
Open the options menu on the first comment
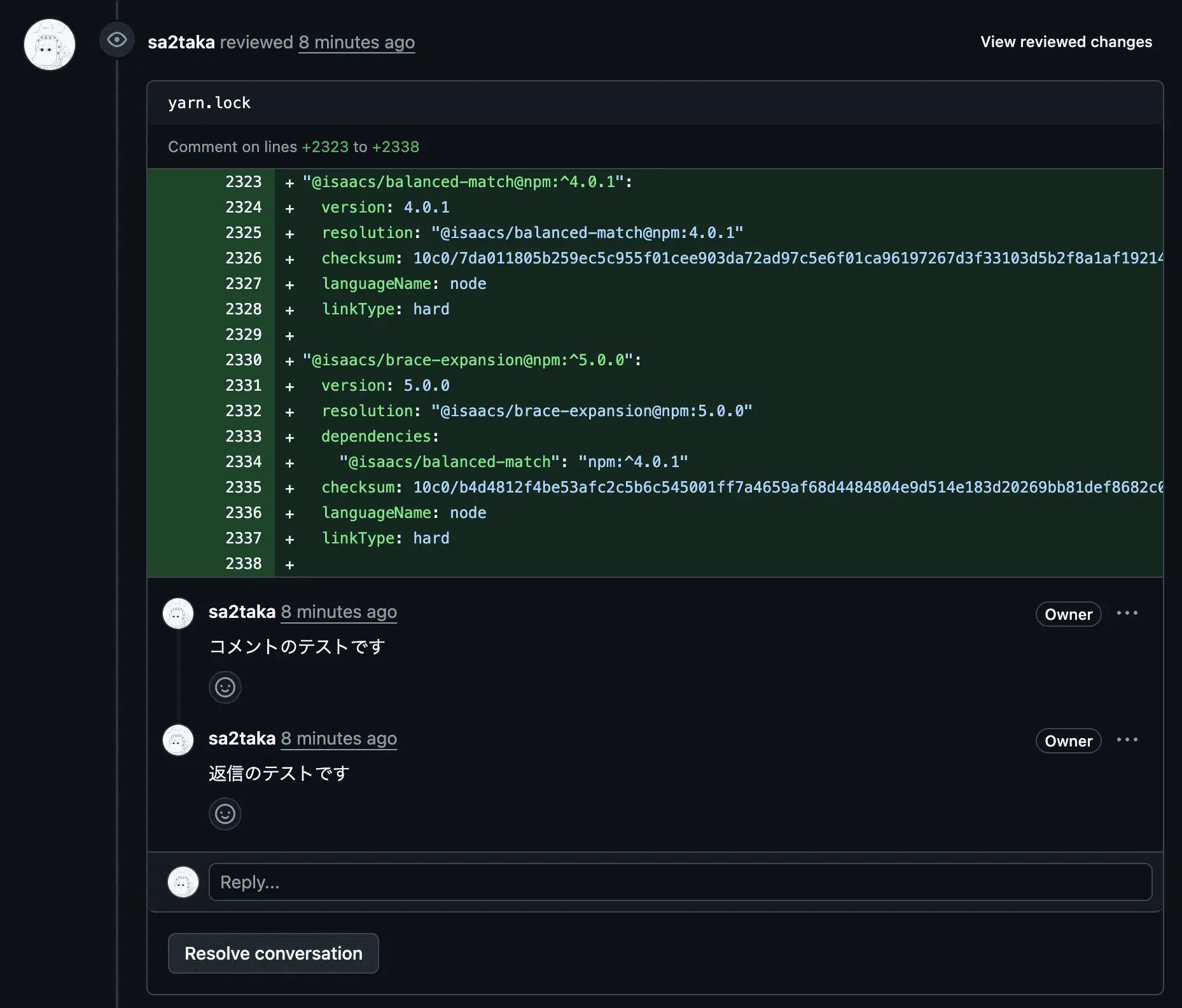(x=1127, y=613)
